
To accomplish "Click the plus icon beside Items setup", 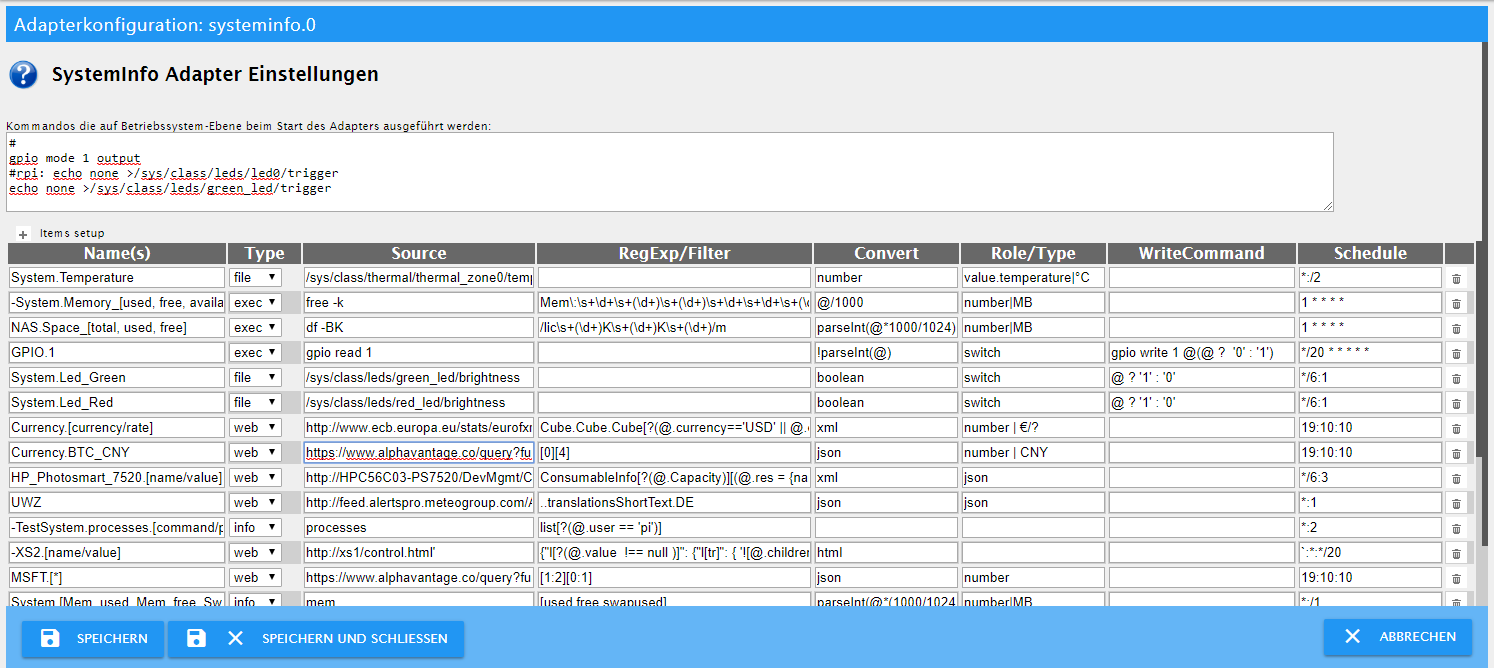I will pos(23,234).
